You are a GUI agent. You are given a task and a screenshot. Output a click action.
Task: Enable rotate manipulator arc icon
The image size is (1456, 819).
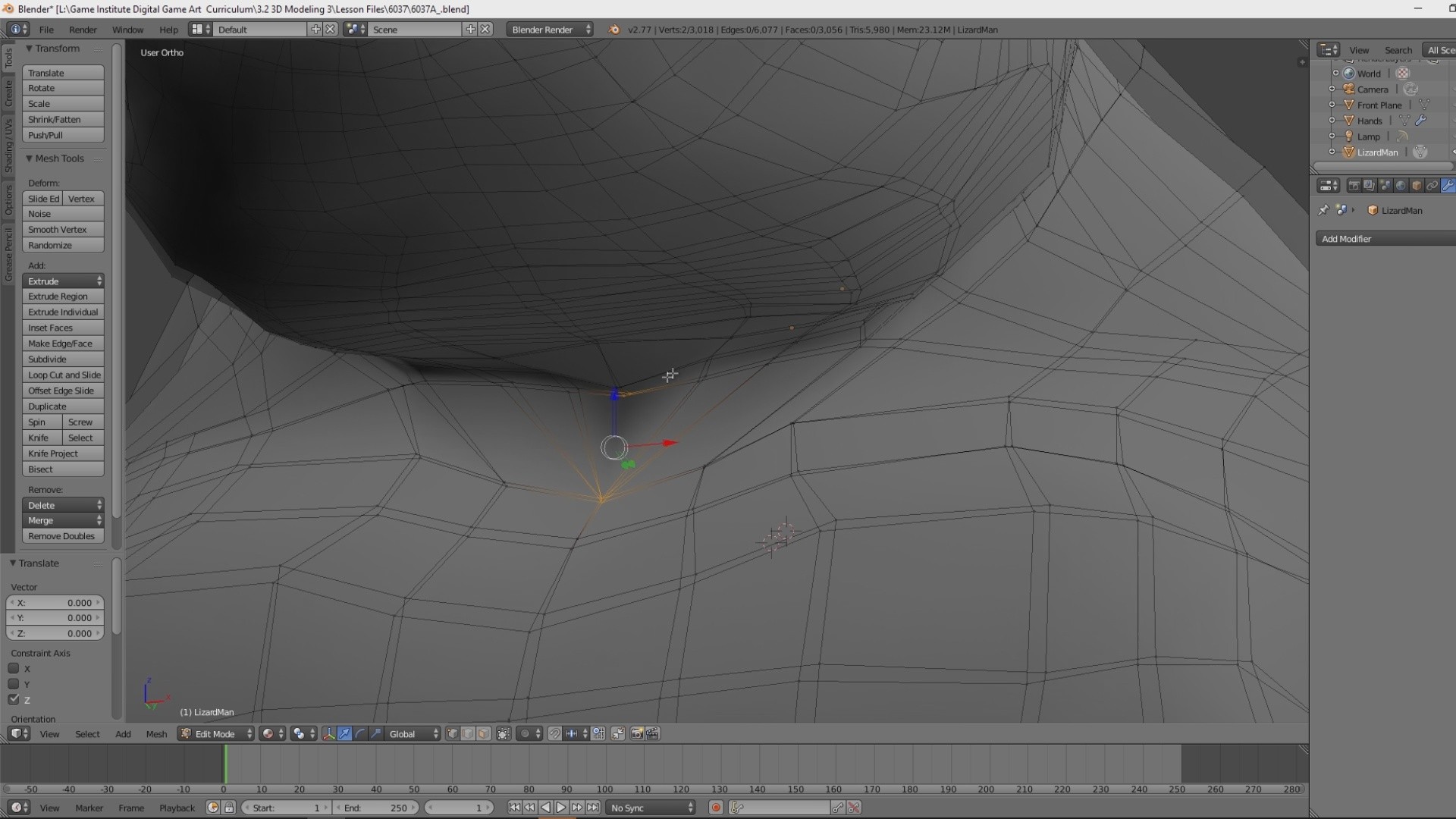coord(360,733)
